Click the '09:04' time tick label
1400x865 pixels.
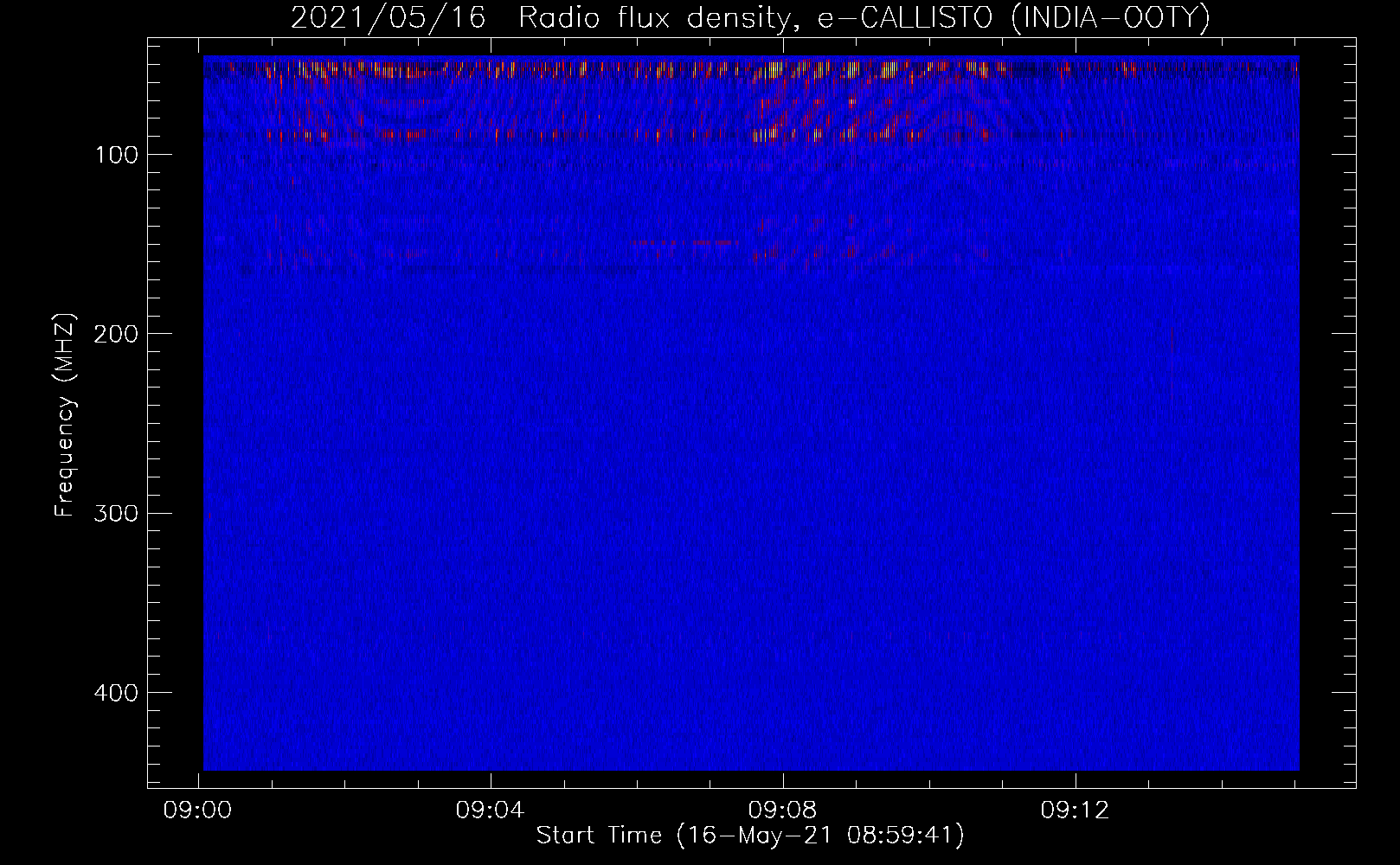pyautogui.click(x=491, y=811)
